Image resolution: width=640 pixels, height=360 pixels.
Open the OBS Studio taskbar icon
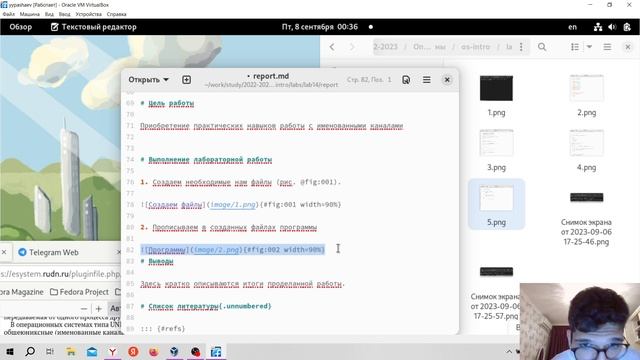195,351
